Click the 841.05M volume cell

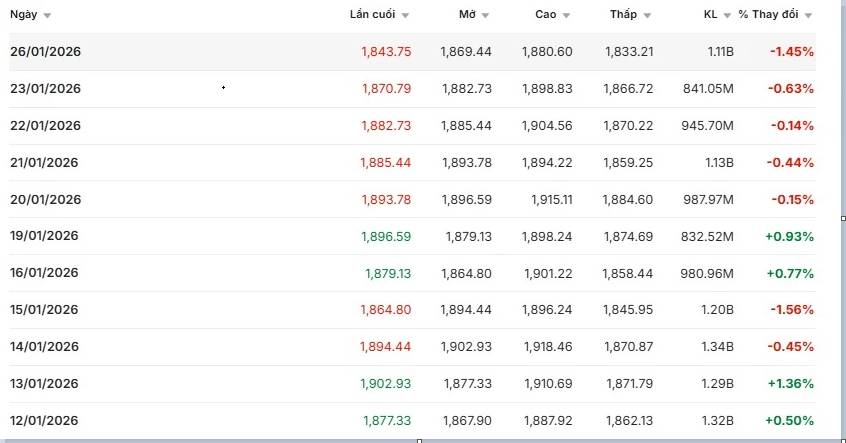tap(709, 89)
